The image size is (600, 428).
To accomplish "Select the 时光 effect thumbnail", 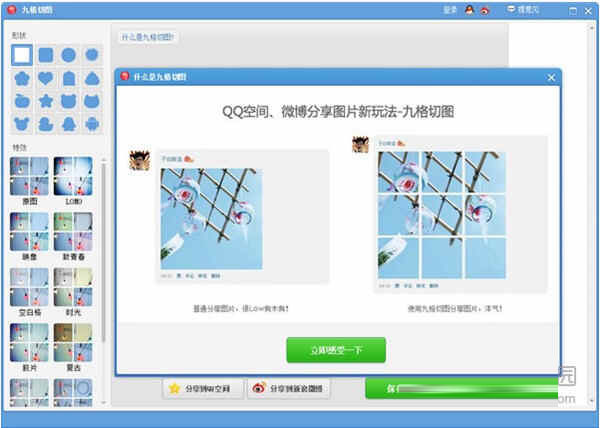I will point(72,288).
